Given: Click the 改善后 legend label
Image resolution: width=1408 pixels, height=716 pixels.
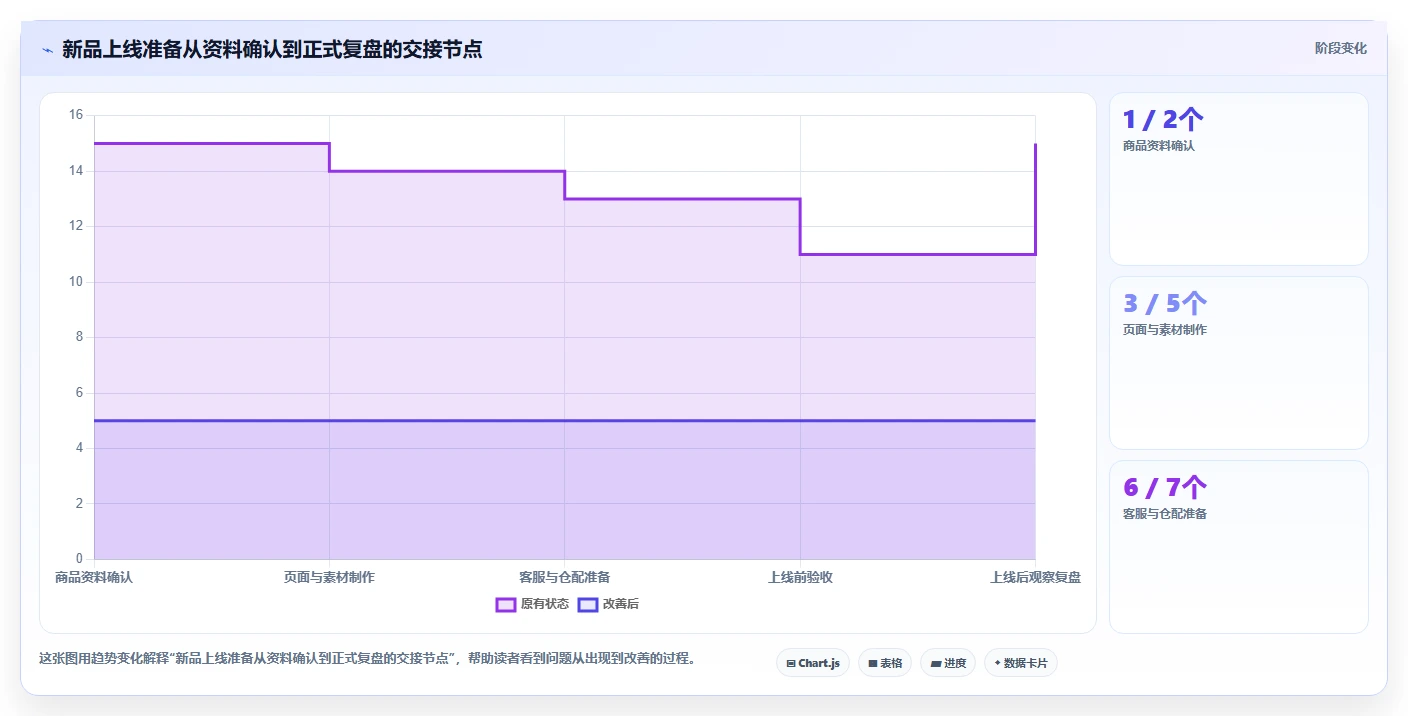Looking at the screenshot, I should (x=621, y=604).
